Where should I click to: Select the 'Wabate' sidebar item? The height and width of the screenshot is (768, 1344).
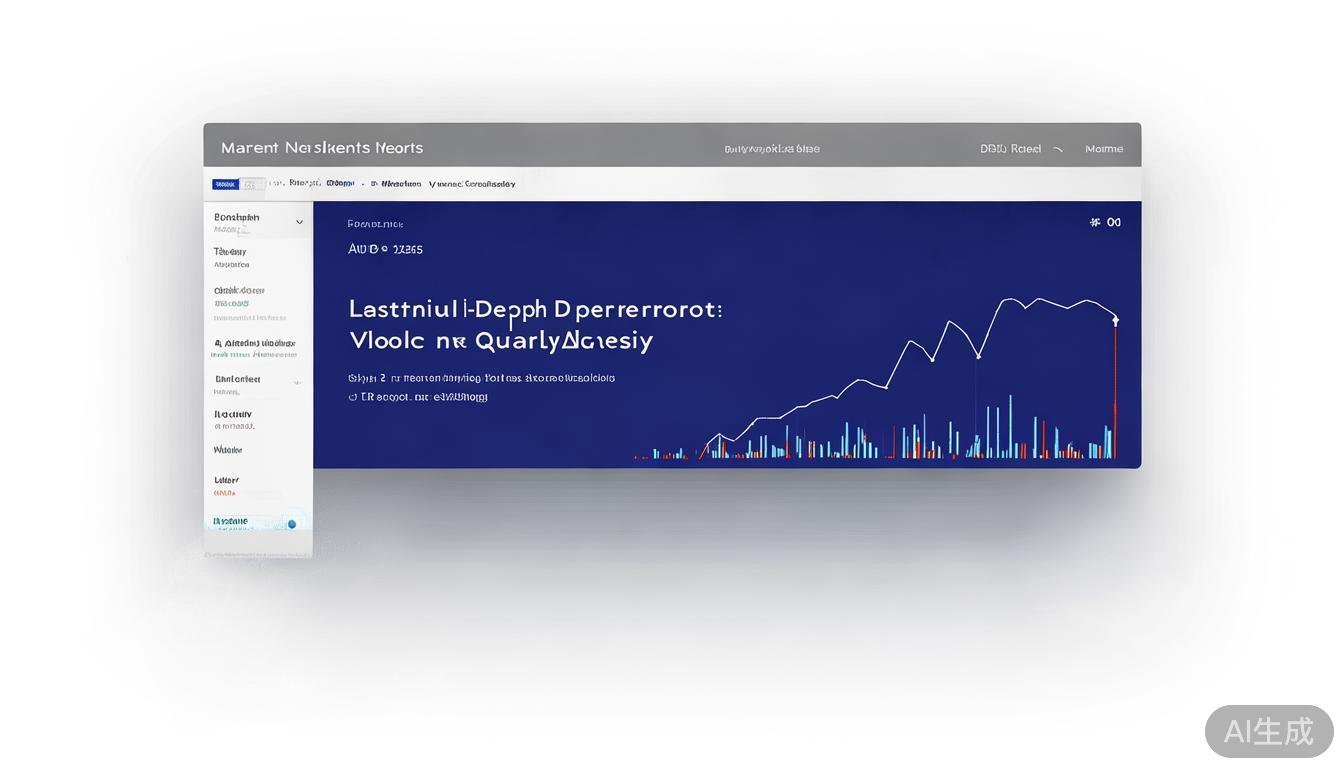tap(228, 450)
